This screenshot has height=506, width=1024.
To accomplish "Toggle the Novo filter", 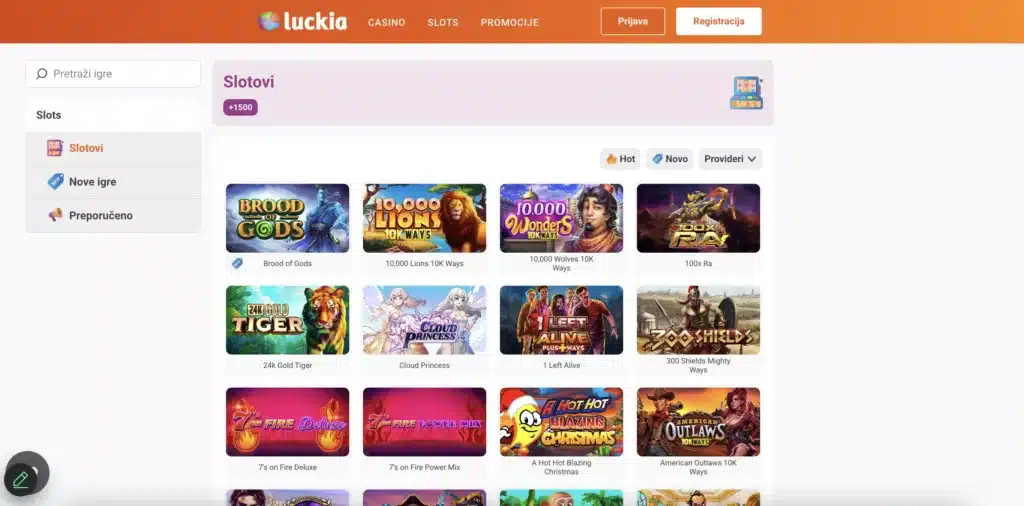I will point(670,159).
